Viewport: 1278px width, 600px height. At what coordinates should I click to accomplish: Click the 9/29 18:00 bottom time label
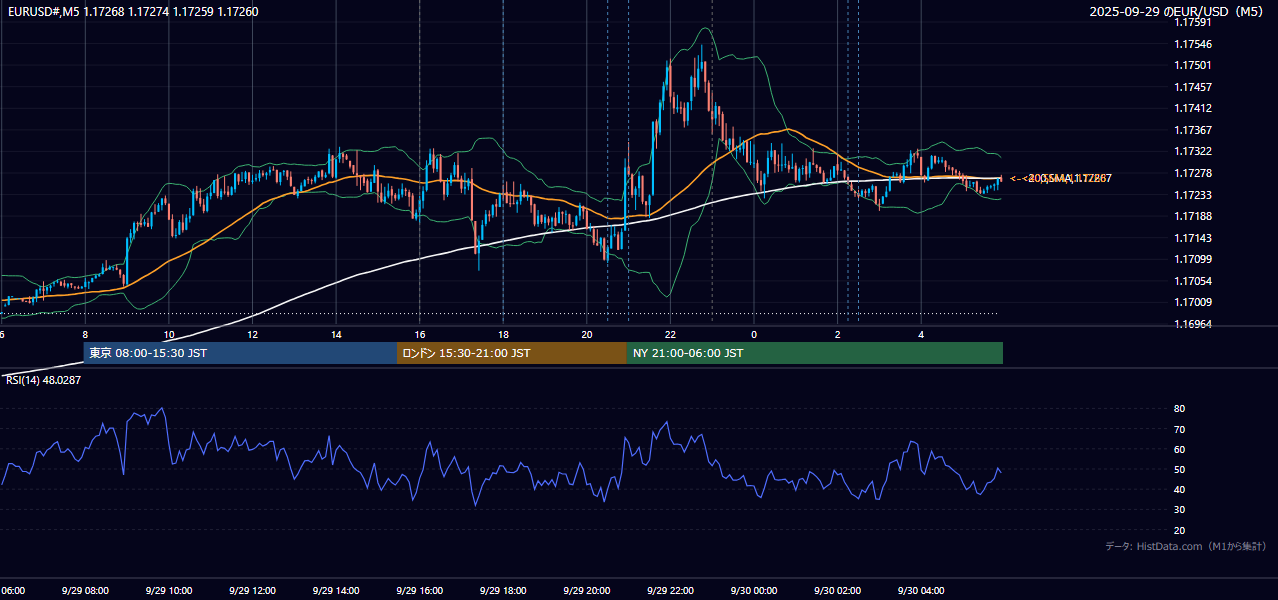point(503,591)
